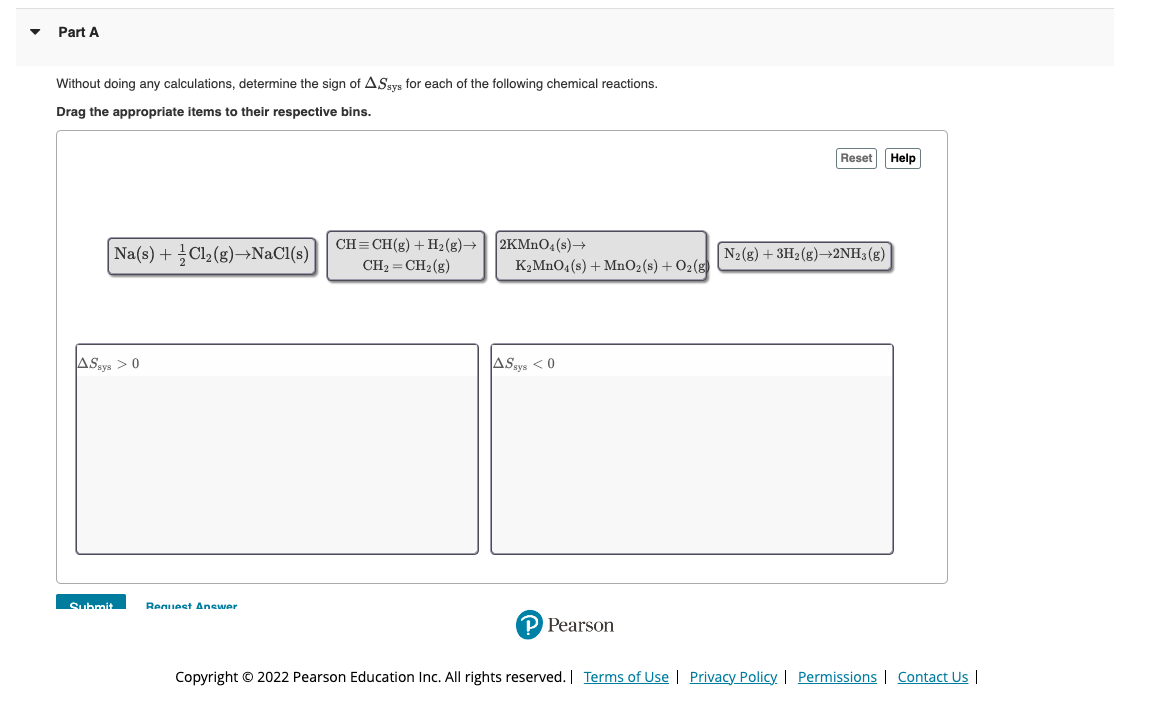Click inside the ΔSsys < 0 bin

click(x=691, y=460)
